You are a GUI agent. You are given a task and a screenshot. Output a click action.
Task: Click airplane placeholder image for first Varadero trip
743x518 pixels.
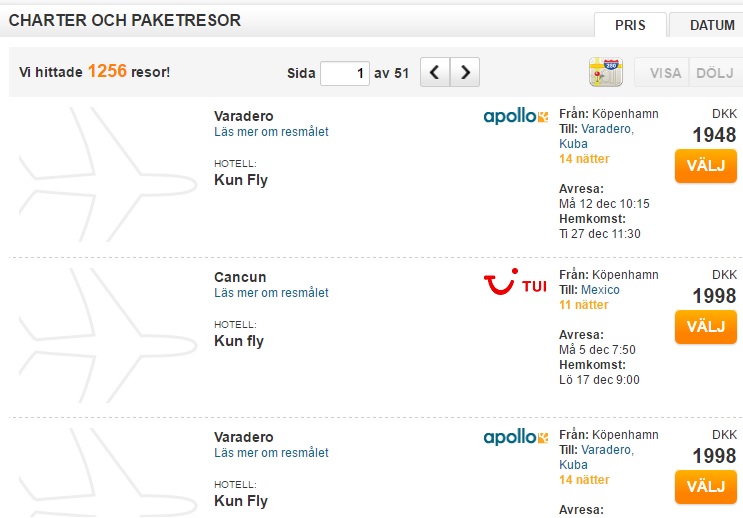pos(108,174)
